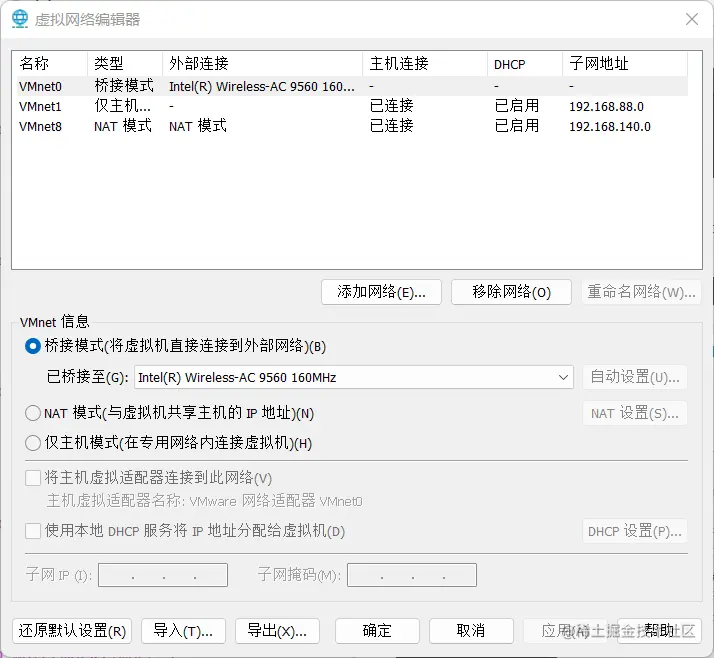The width and height of the screenshot is (714, 658).
Task: Click 导出(X)... button
Action: pyautogui.click(x=277, y=631)
